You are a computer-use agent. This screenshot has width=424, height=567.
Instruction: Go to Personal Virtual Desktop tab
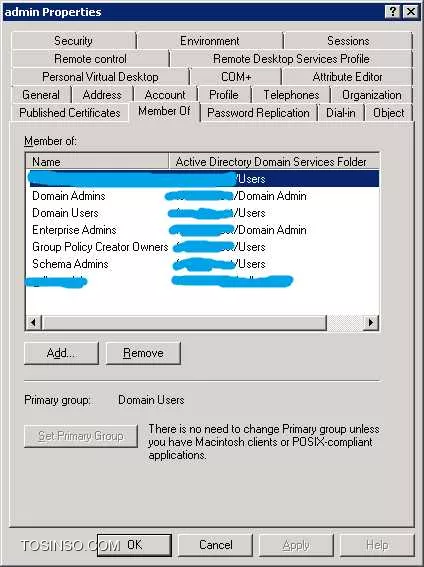100,77
